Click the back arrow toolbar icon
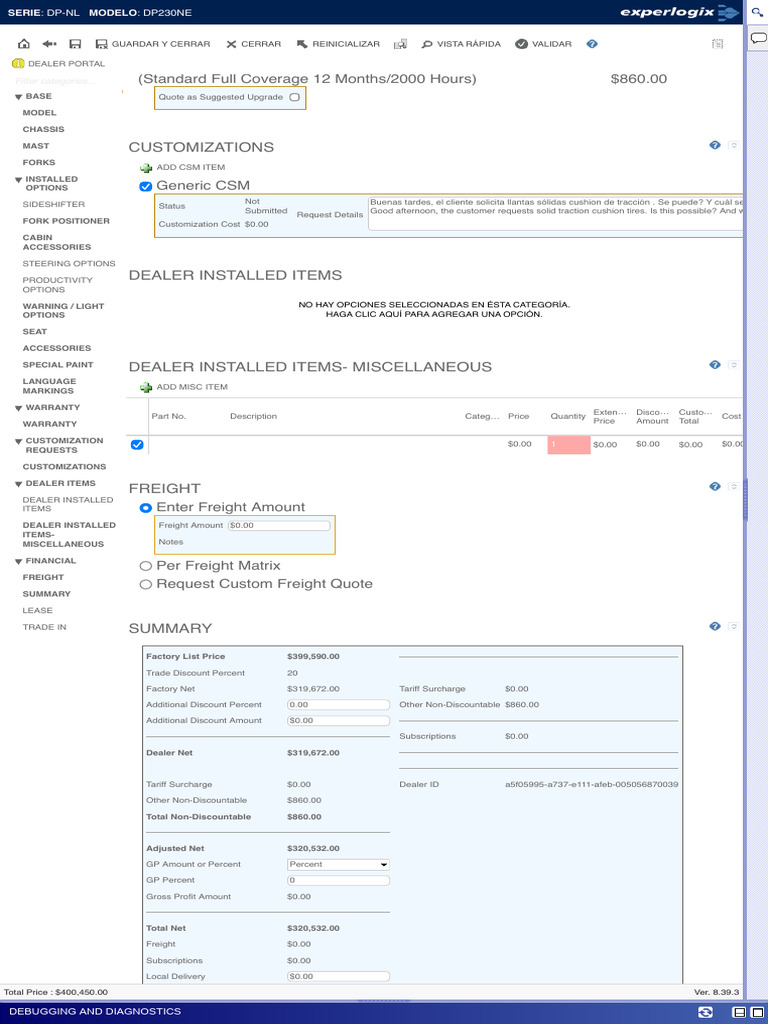 [50, 44]
